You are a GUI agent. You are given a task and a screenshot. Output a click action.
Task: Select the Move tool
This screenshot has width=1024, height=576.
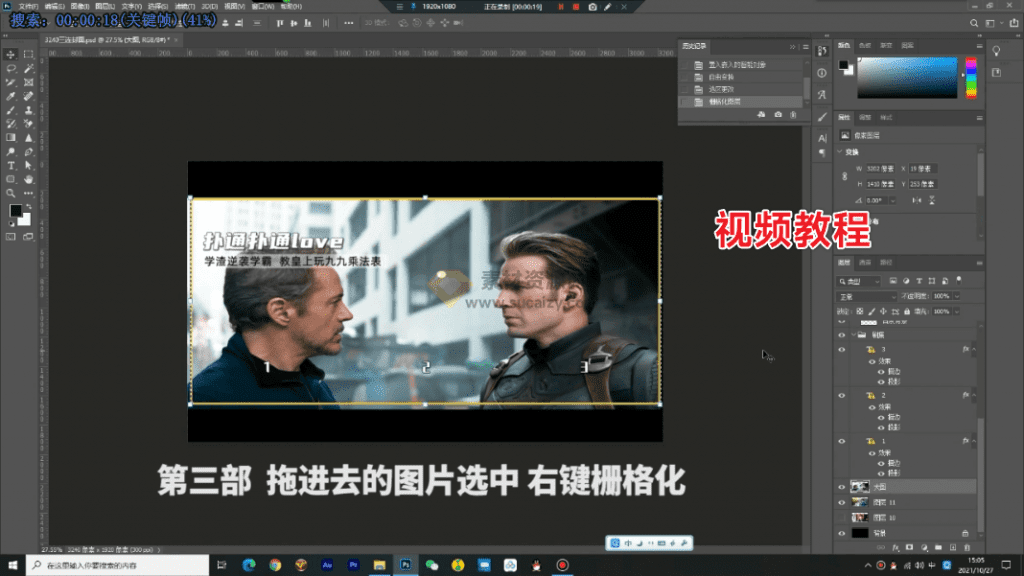click(x=11, y=54)
